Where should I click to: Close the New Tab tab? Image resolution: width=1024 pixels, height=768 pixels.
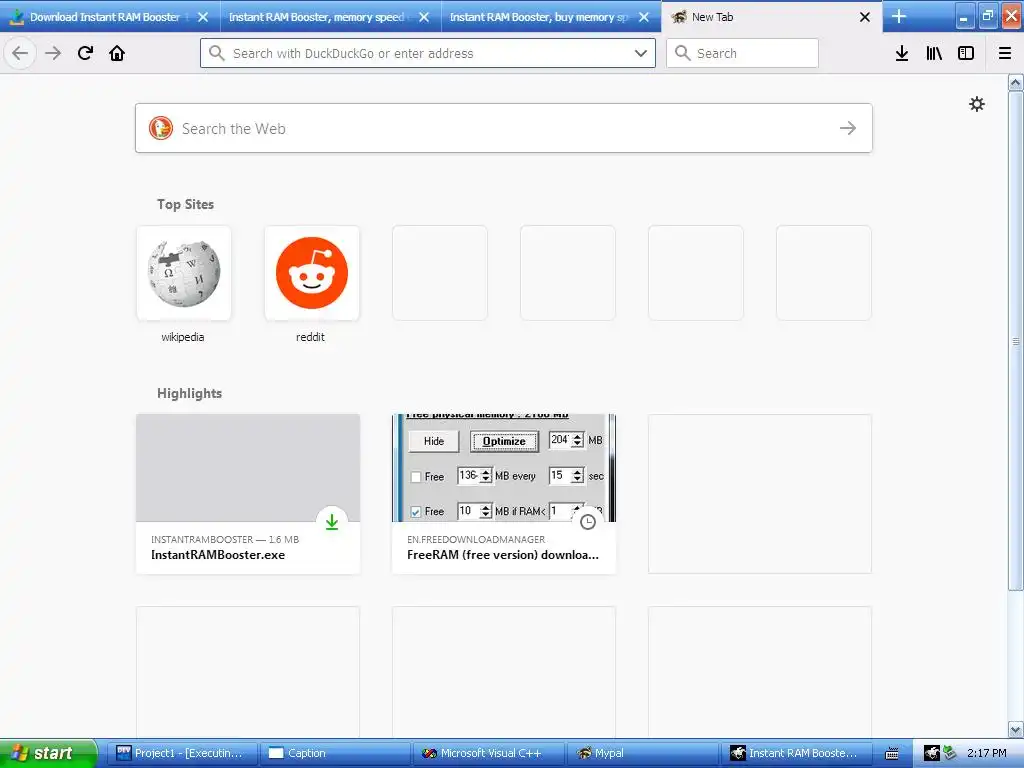(865, 17)
